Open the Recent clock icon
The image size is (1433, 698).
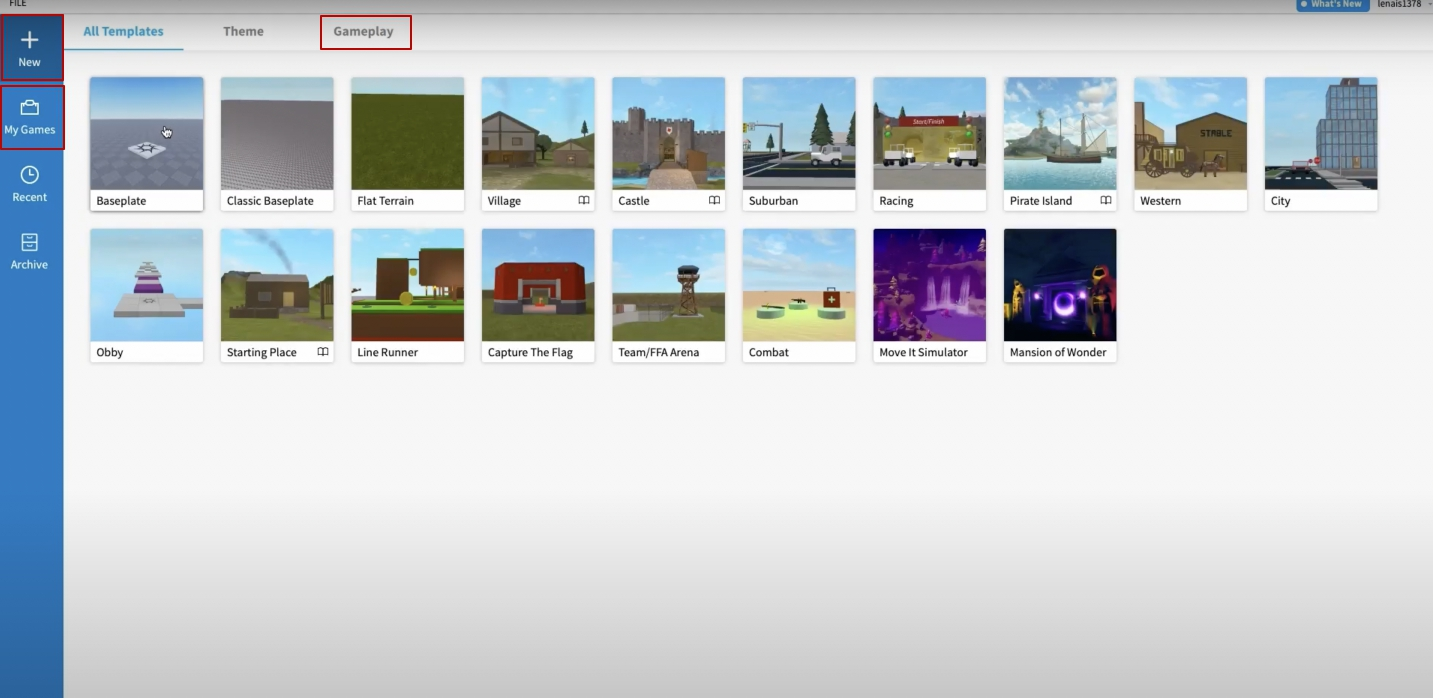[x=30, y=174]
